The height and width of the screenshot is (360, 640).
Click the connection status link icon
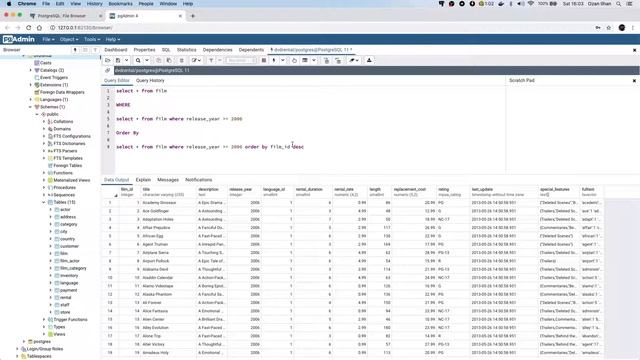(108, 70)
